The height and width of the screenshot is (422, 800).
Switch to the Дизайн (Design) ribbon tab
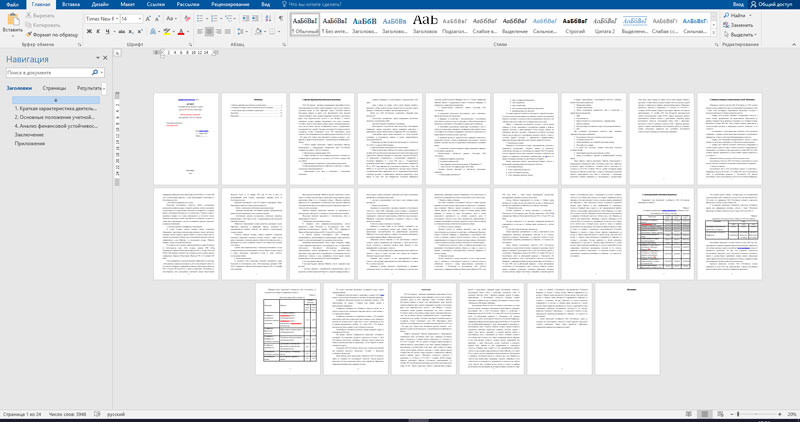pyautogui.click(x=100, y=4)
